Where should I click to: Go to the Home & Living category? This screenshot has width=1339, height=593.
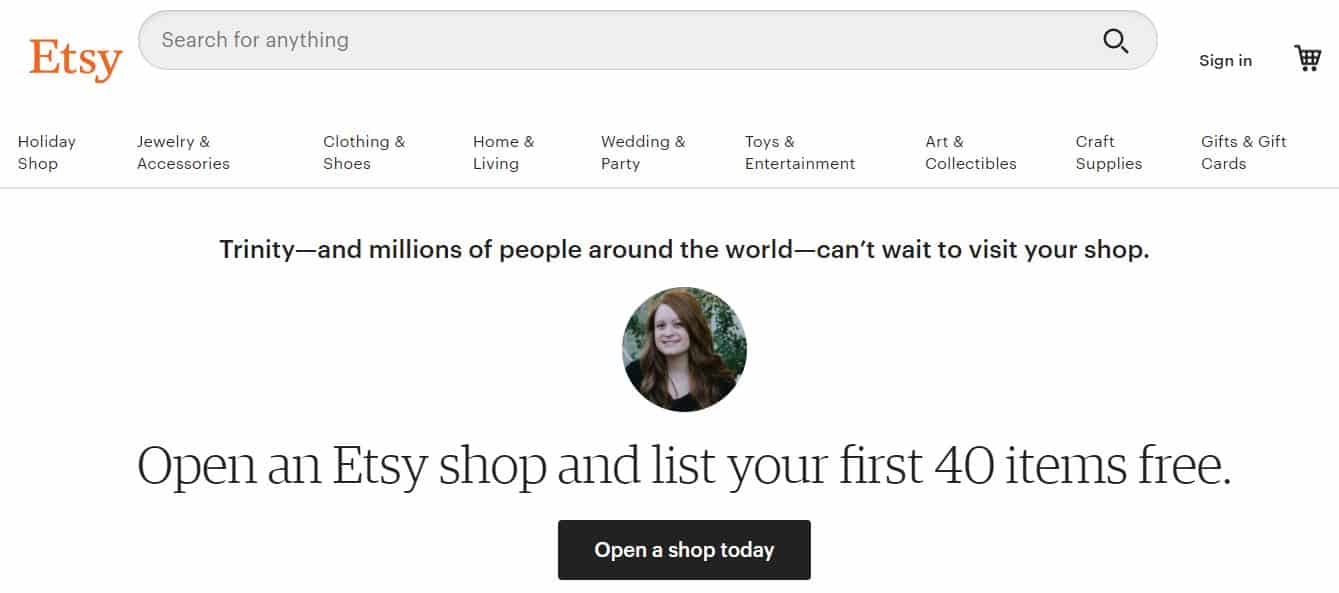pyautogui.click(x=503, y=153)
